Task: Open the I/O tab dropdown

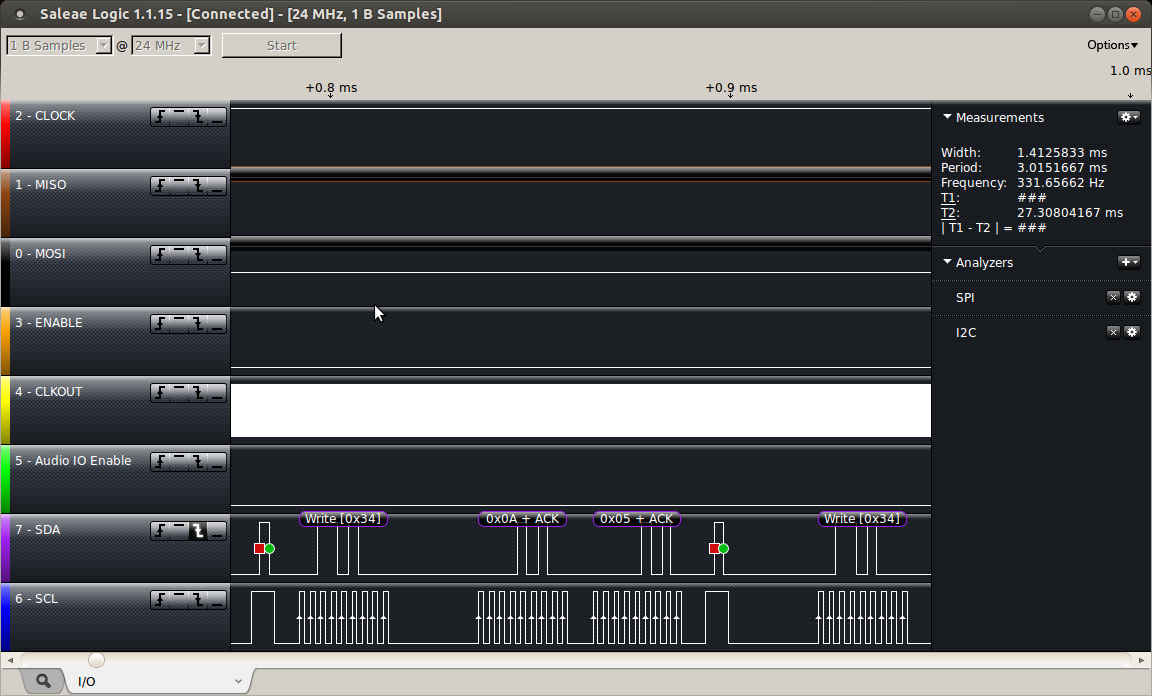Action: (238, 682)
